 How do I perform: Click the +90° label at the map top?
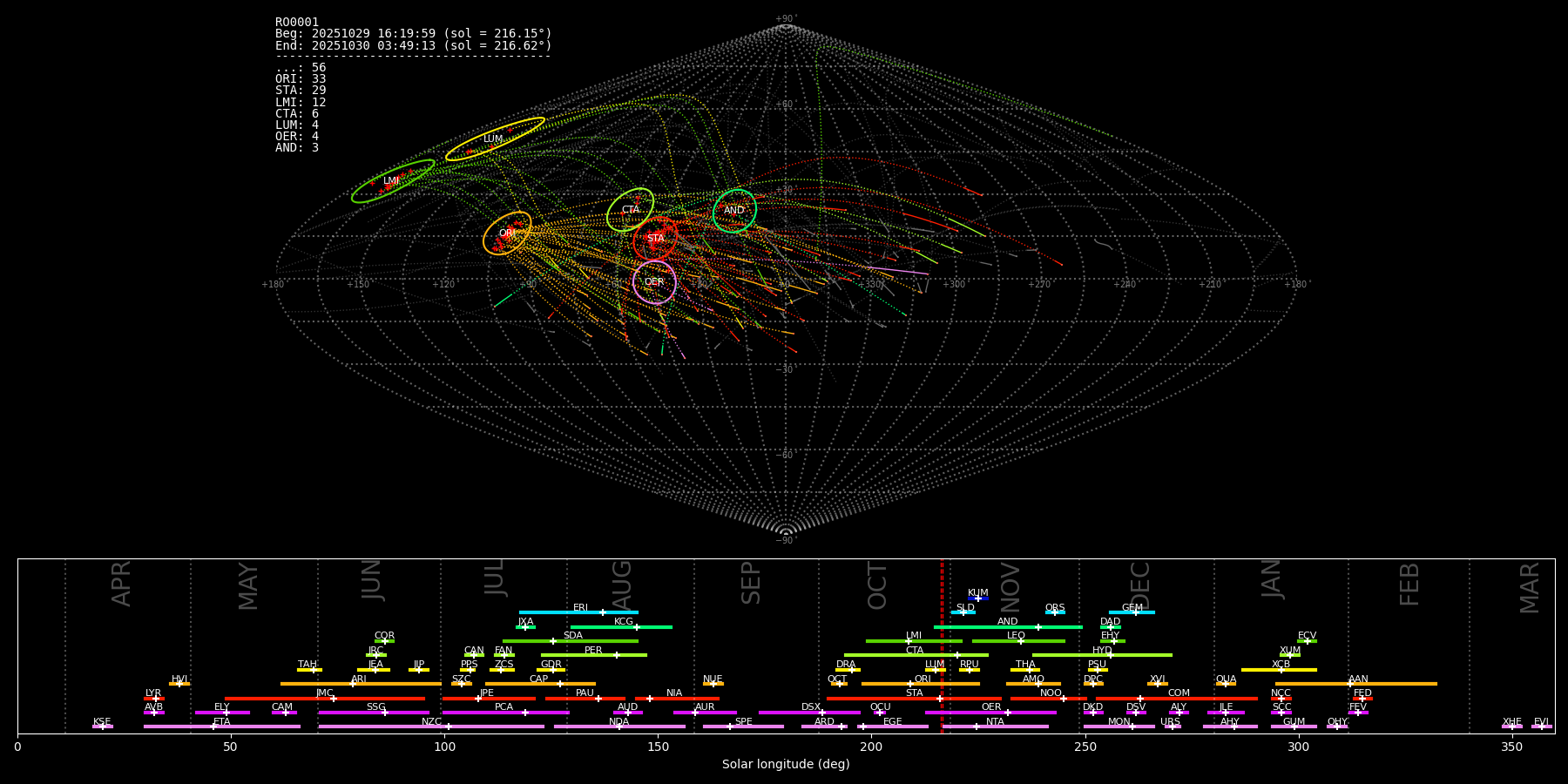click(x=786, y=18)
